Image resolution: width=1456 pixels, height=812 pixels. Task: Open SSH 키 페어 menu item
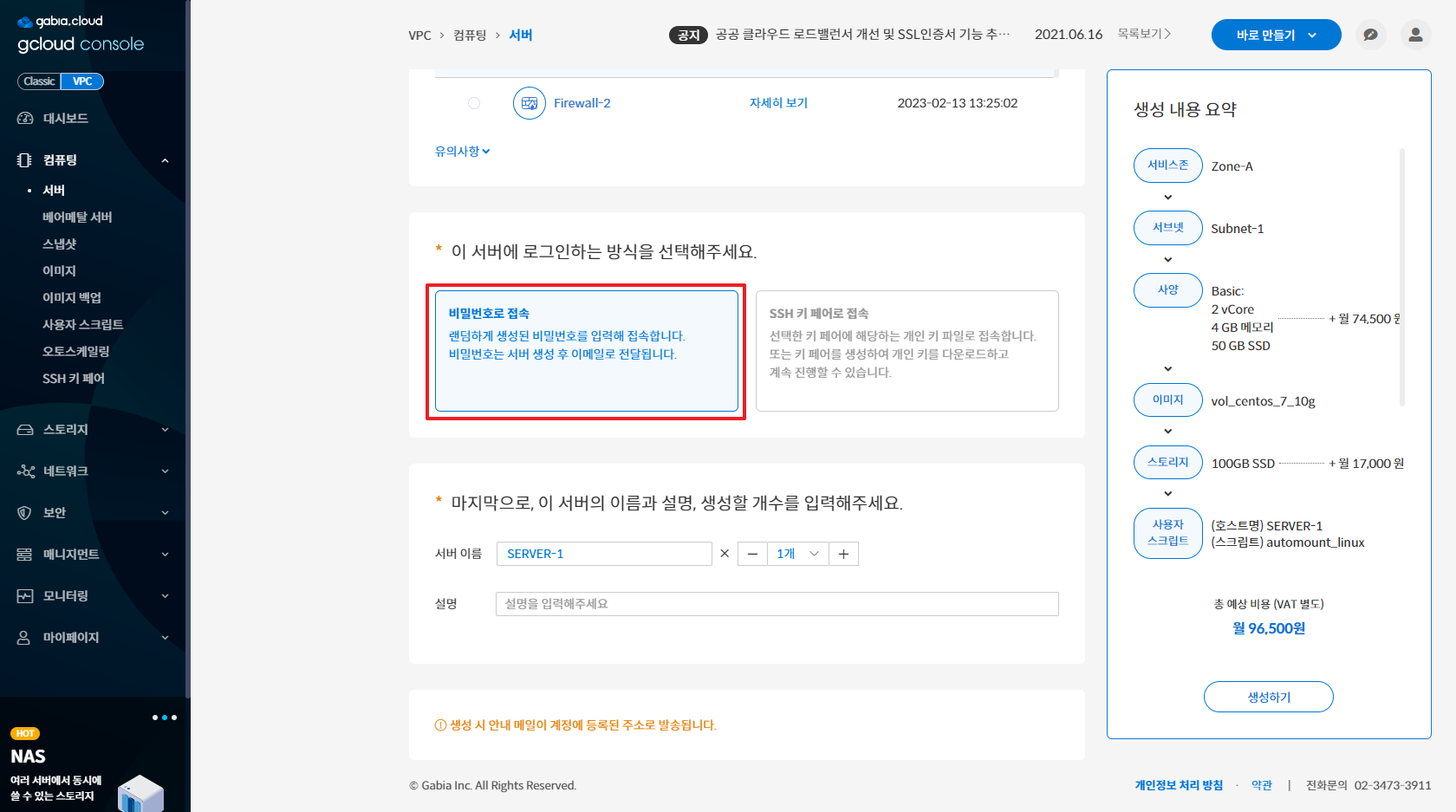tap(74, 378)
